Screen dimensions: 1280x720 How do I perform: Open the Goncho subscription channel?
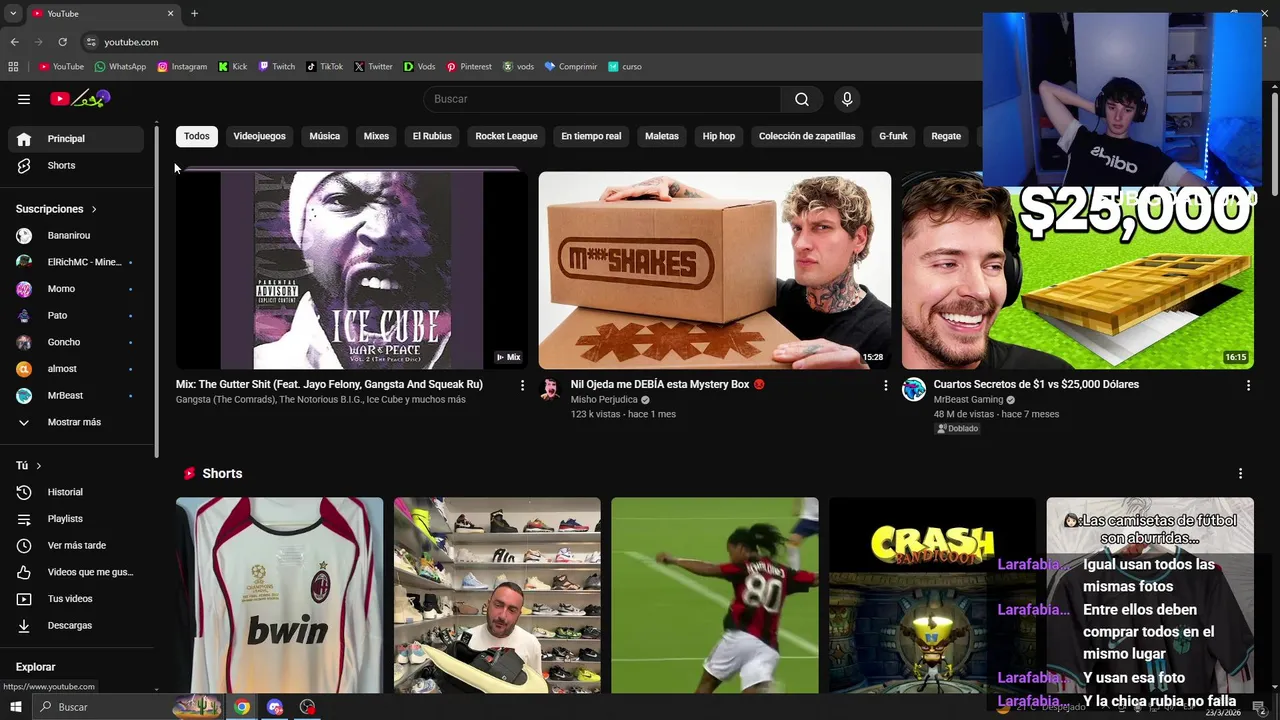tap(76, 342)
